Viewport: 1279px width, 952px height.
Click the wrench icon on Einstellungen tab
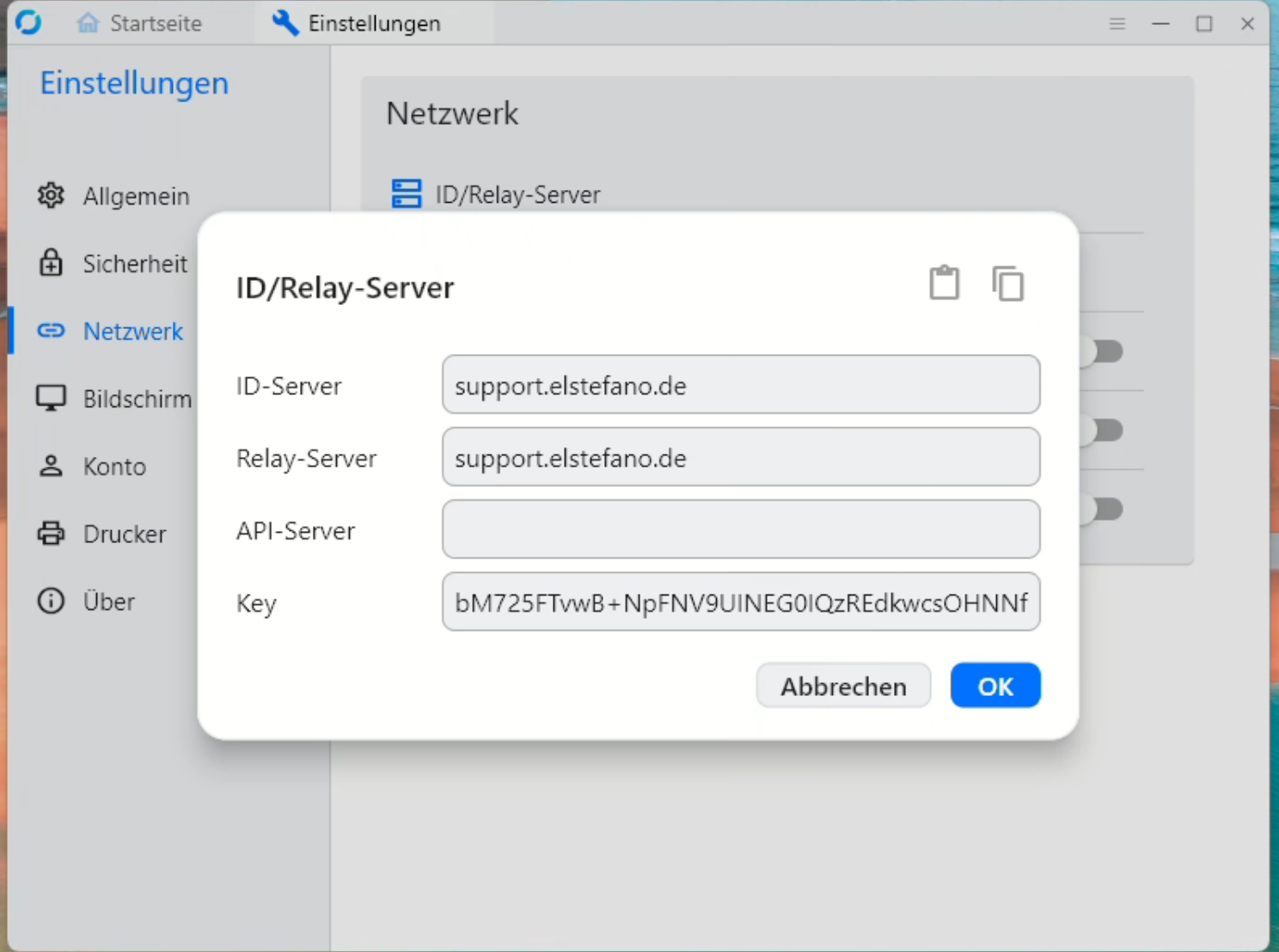(285, 23)
